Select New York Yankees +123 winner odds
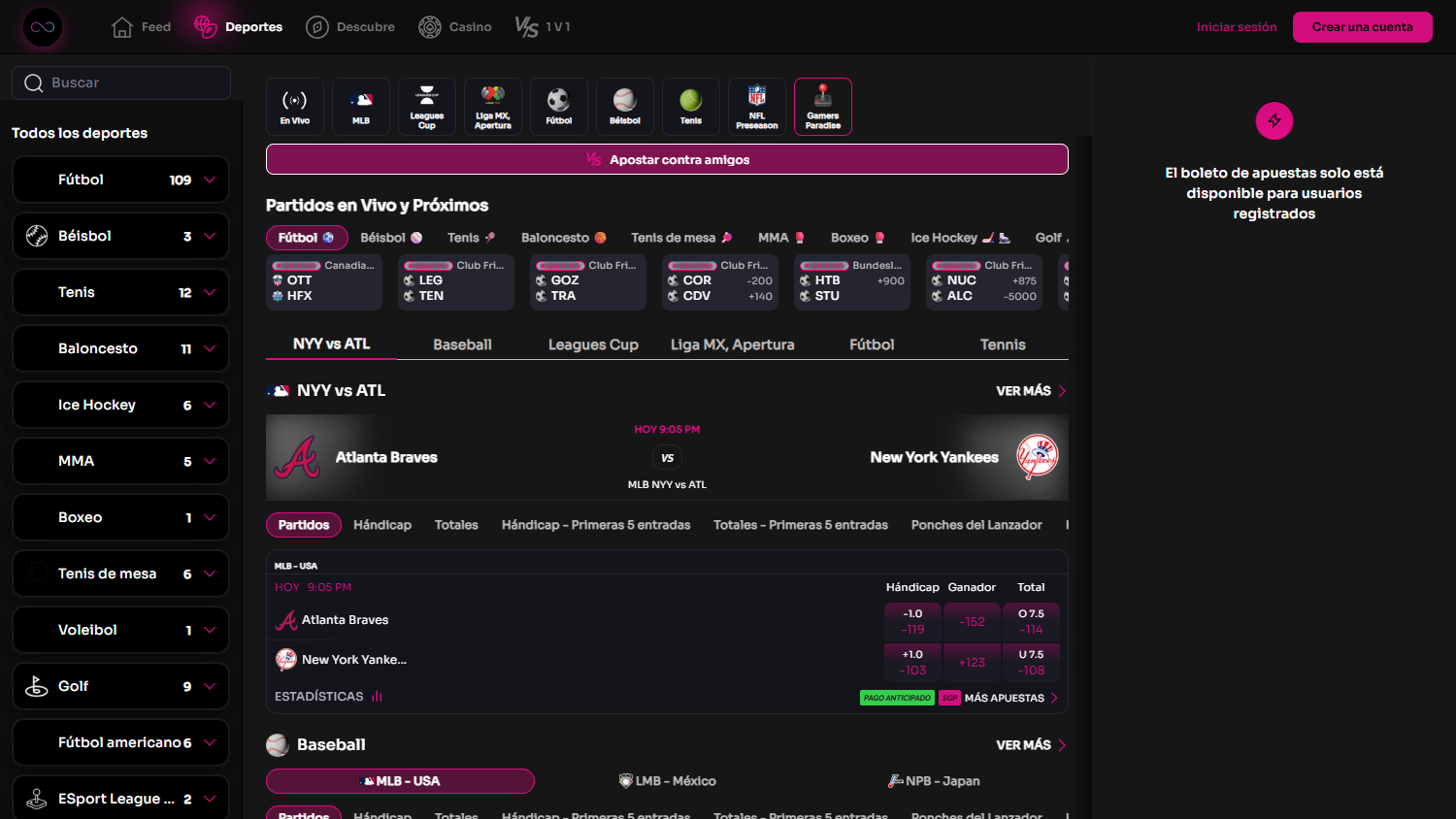Screen dimensions: 1456x819 973,663
